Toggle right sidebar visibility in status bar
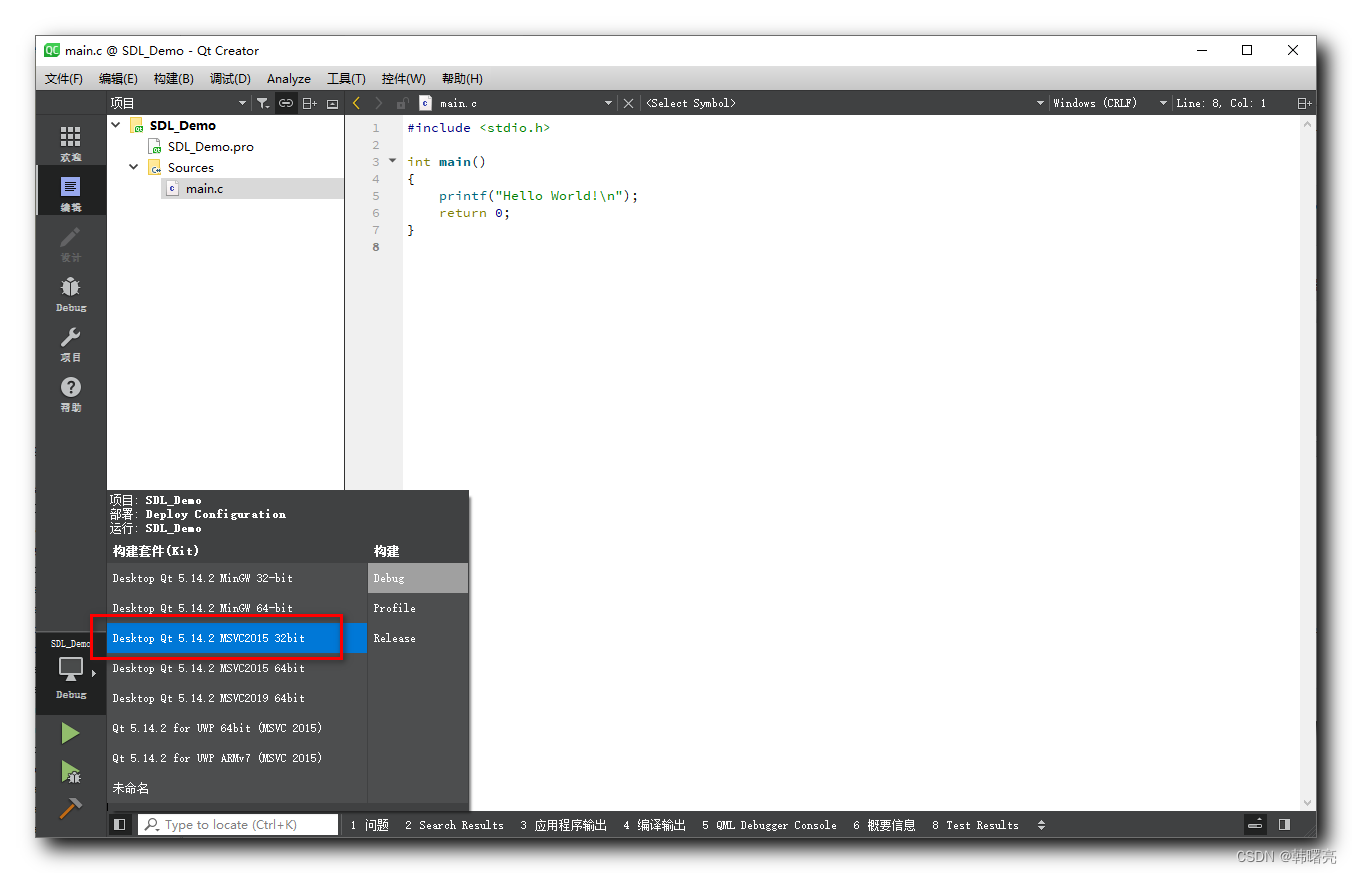Viewport: 1352px width, 873px height. (x=1284, y=824)
